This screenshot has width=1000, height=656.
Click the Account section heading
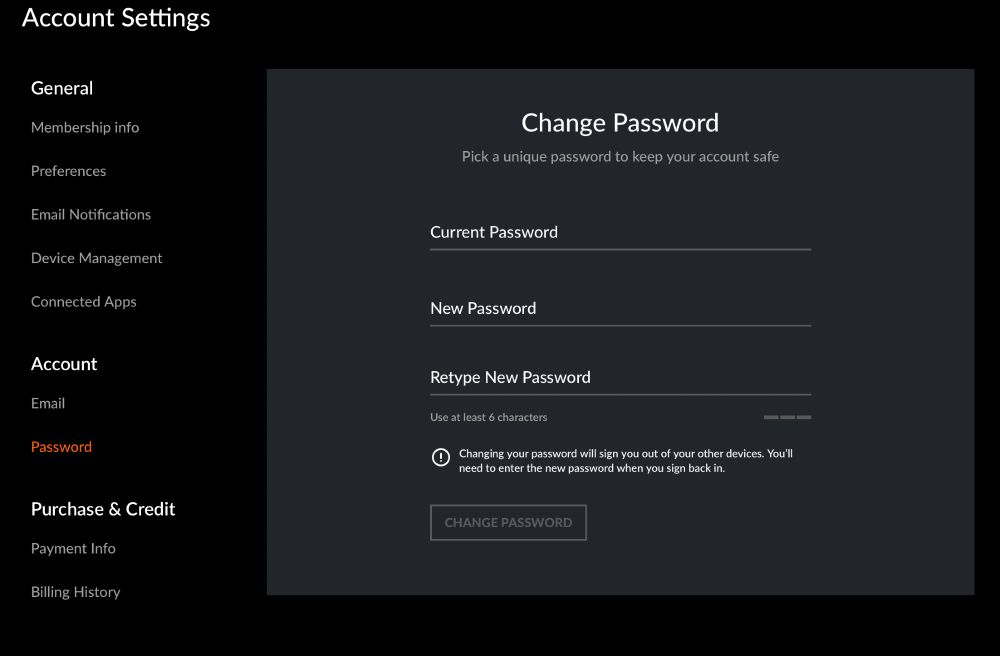(x=64, y=364)
